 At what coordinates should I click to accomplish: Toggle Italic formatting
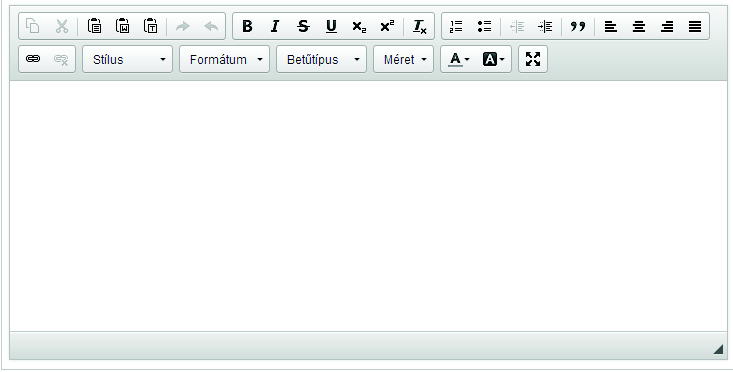tap(275, 26)
